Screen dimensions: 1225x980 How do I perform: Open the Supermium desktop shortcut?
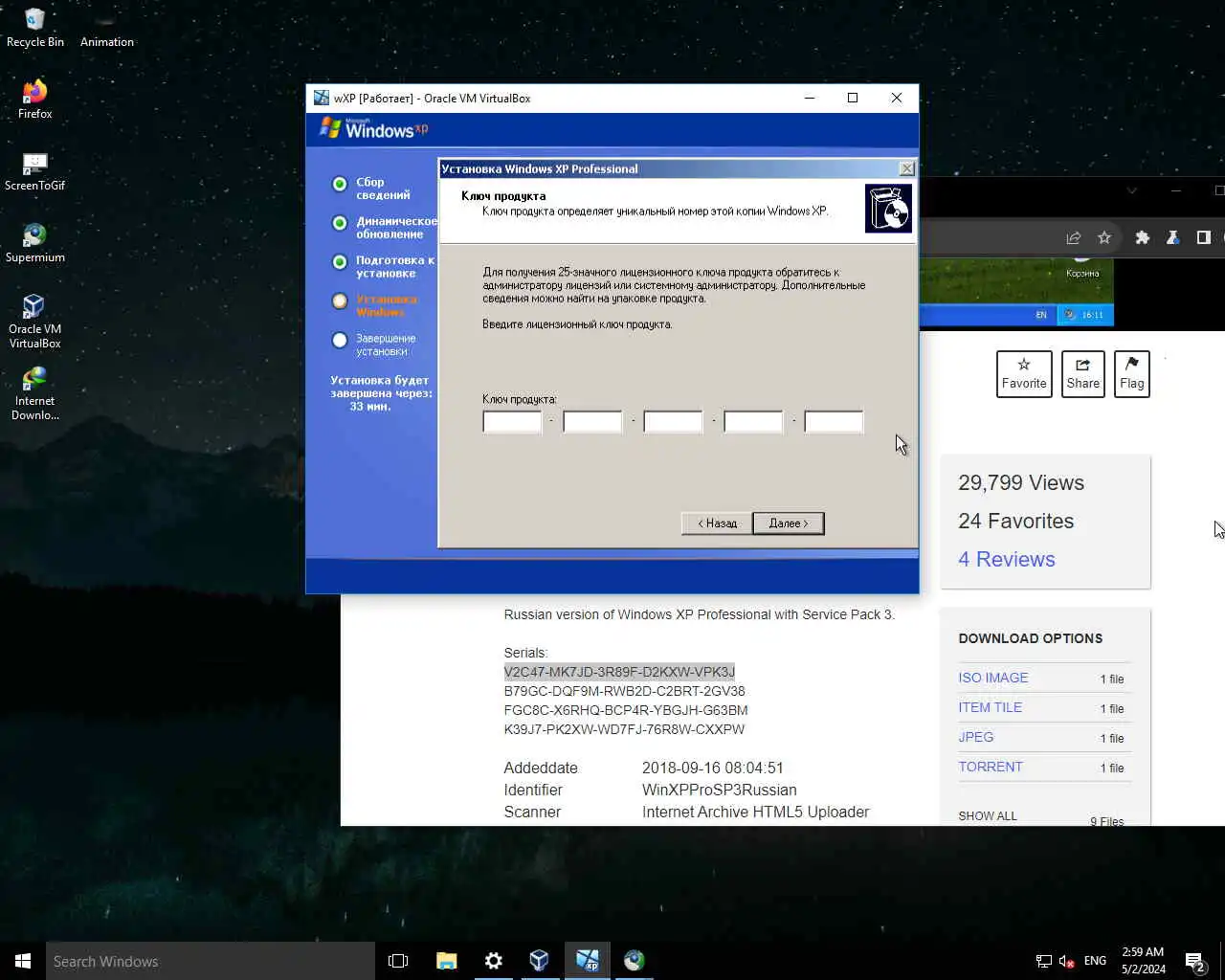coord(34,242)
